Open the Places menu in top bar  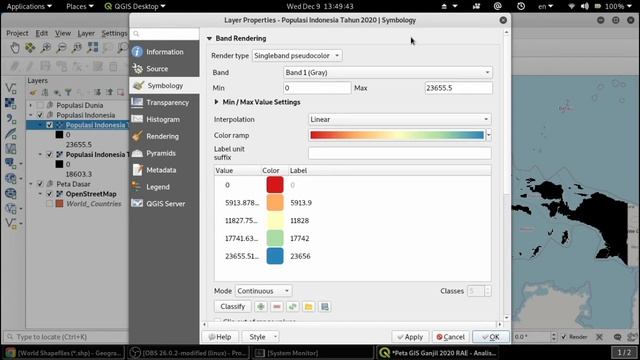click(80, 6)
